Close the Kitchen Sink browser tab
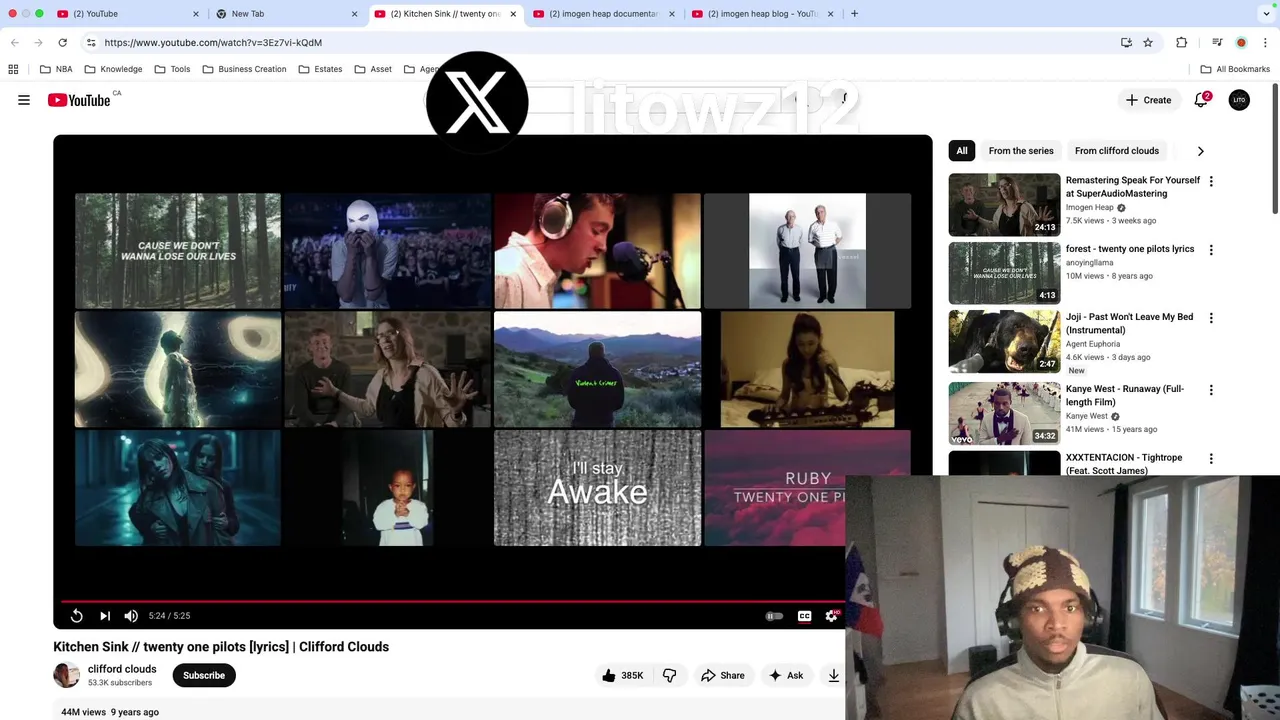The width and height of the screenshot is (1280, 720). point(513,14)
